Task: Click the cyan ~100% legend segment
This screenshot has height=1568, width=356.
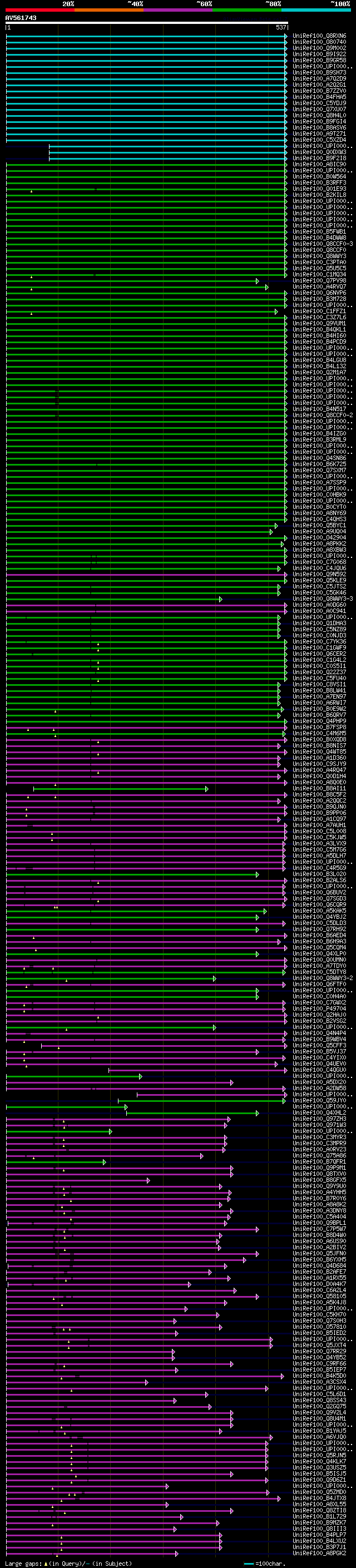Action: (316, 11)
